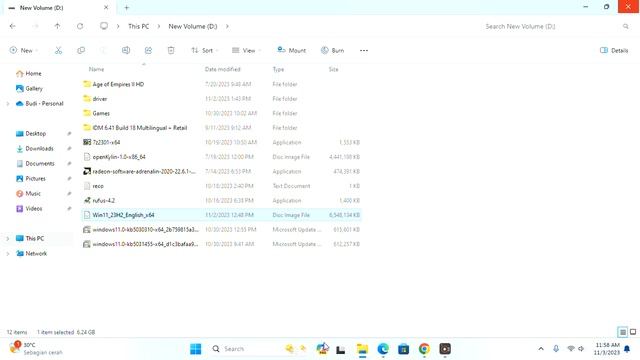Select radeon-software-adrenalin installer

(x=221, y=171)
